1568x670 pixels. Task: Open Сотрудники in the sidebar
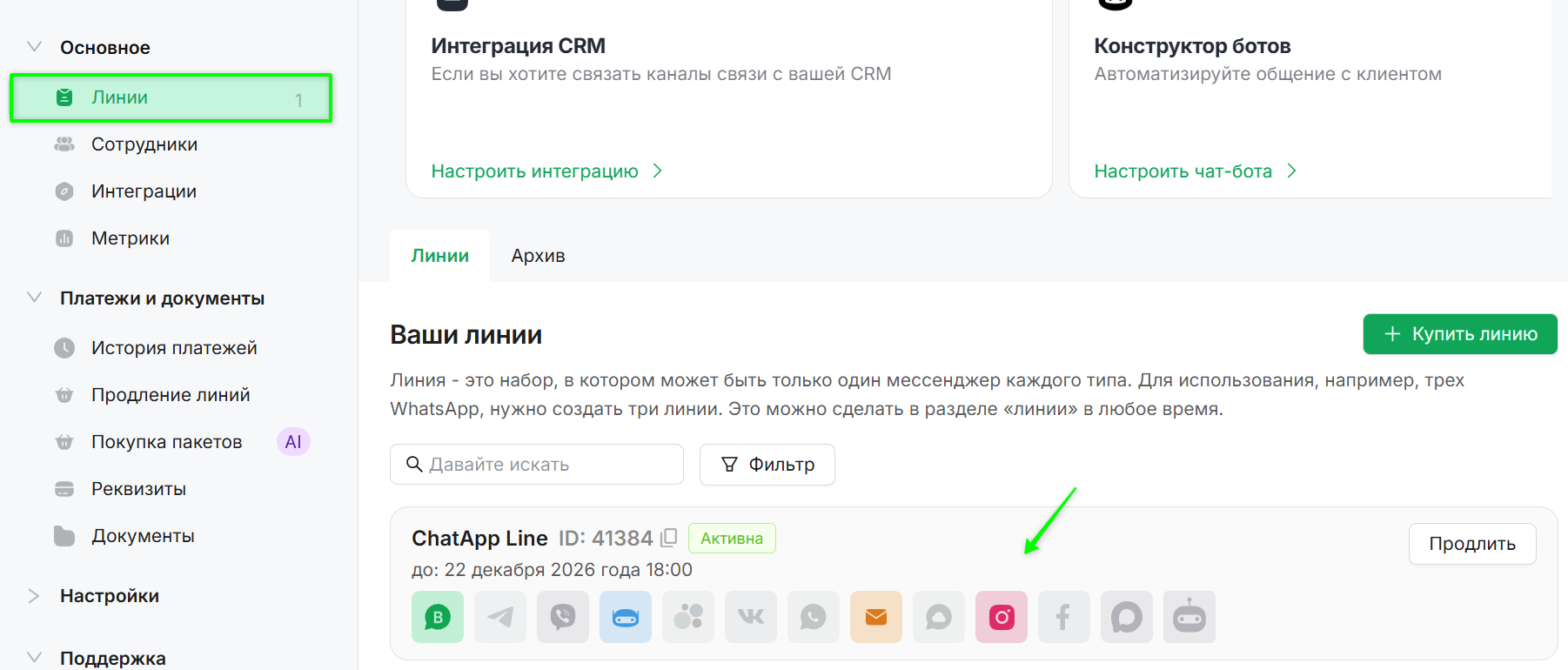tap(144, 144)
